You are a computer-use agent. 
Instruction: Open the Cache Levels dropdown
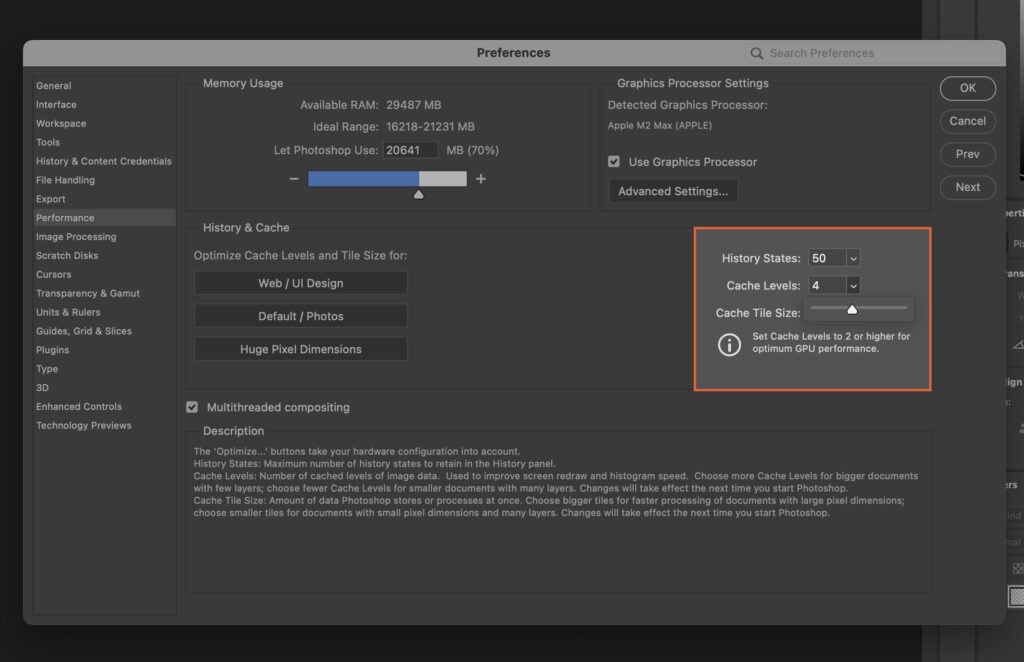pyautogui.click(x=851, y=285)
